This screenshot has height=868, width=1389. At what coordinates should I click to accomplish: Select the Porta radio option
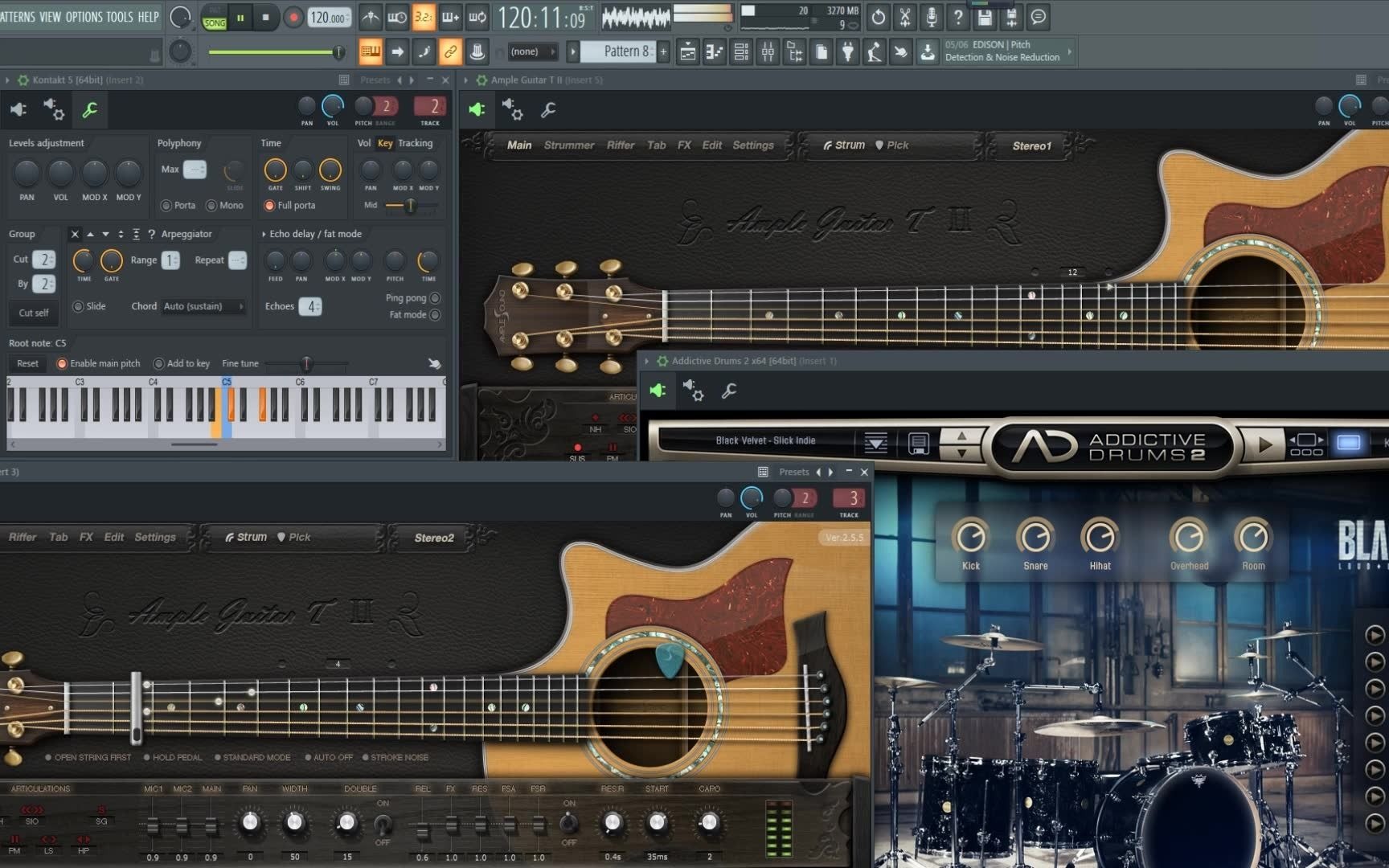tap(166, 206)
